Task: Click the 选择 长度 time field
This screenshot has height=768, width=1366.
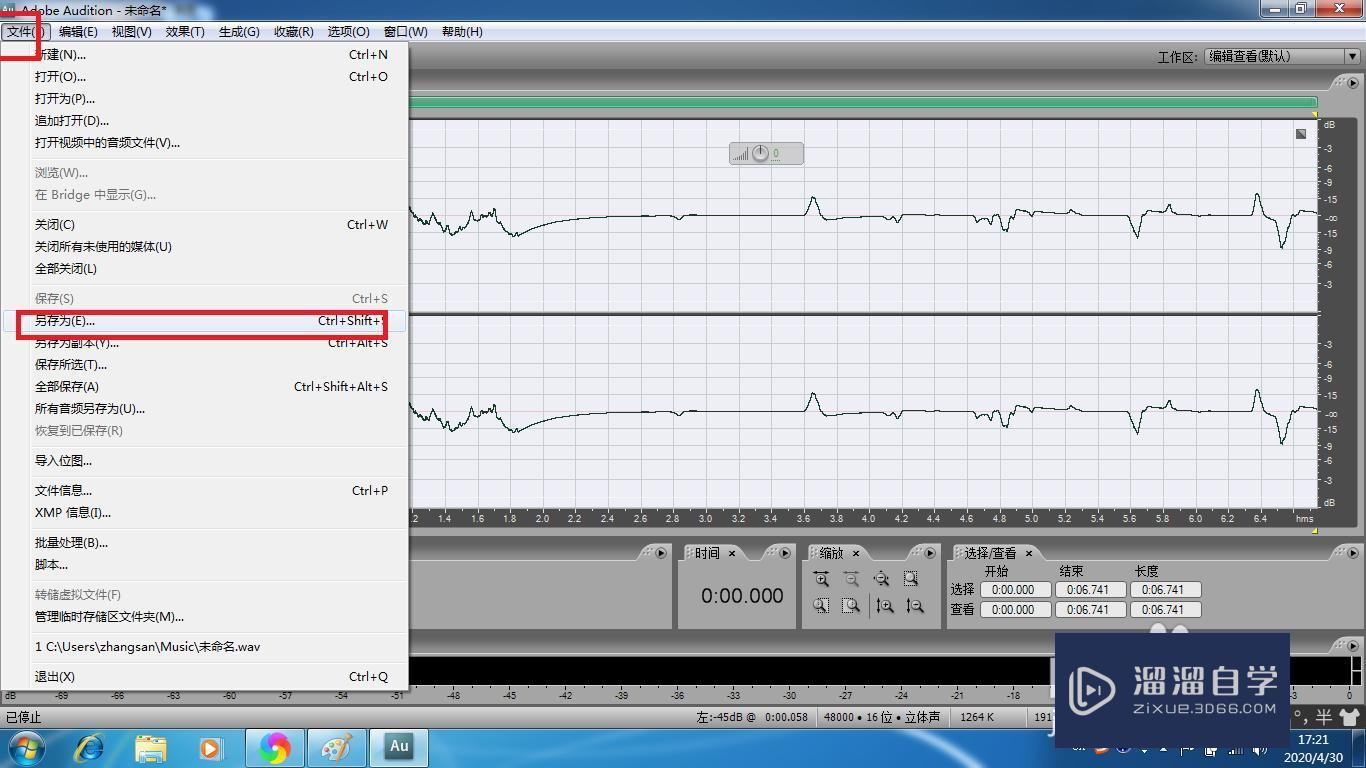Action: 1165,590
